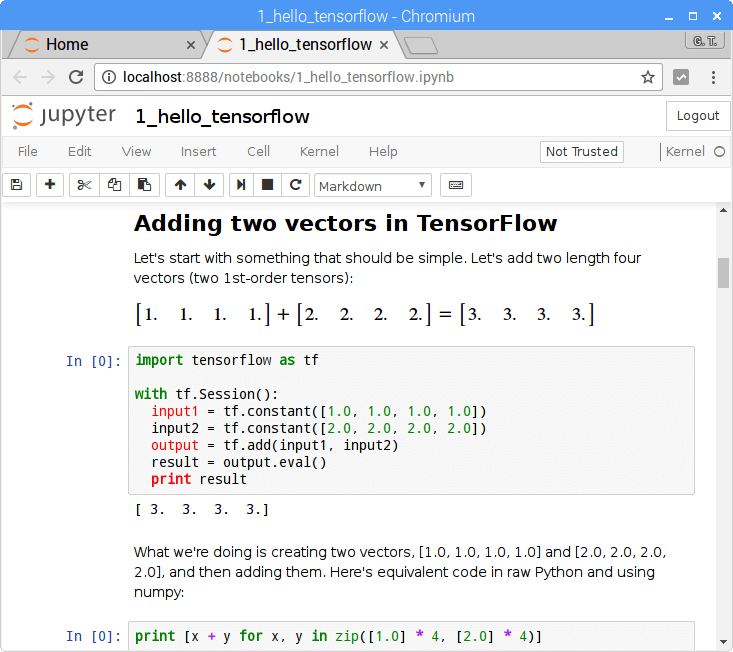Go forward with the browser forward arrow
Screen dimensions: 733x652
tap(48, 77)
